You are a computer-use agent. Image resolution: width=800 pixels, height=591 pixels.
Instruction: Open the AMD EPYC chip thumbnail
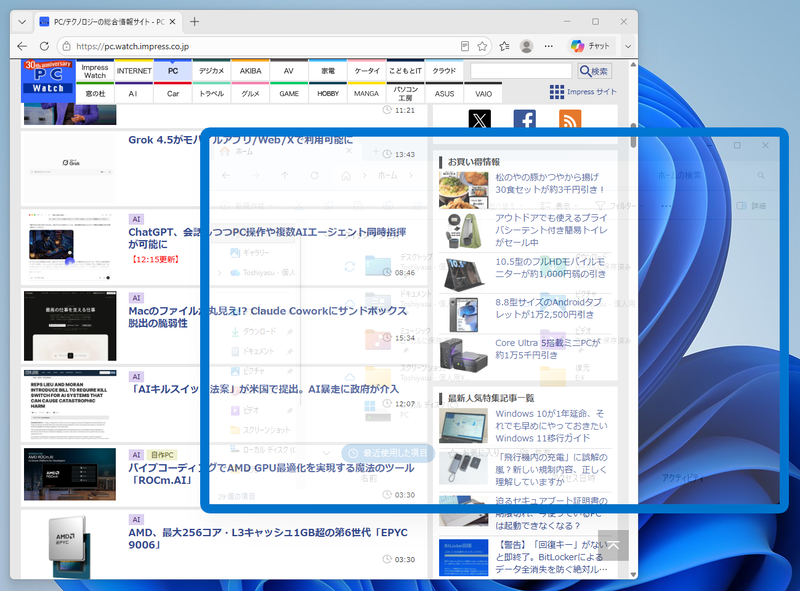pyautogui.click(x=70, y=547)
